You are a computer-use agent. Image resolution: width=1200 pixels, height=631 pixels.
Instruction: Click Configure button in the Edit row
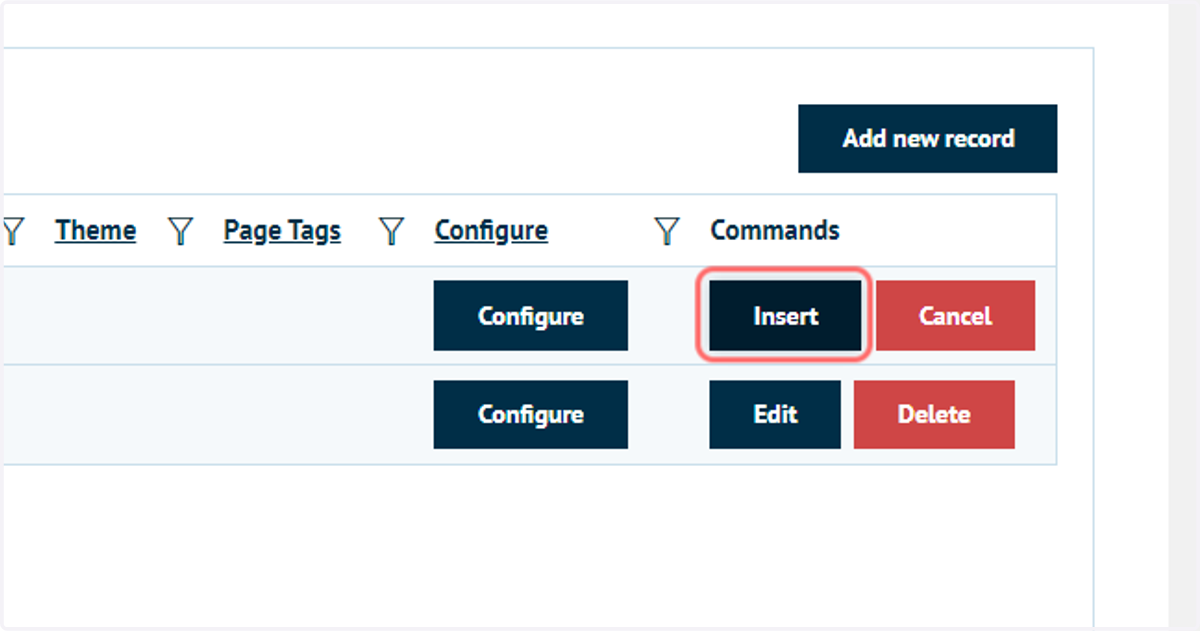(531, 414)
